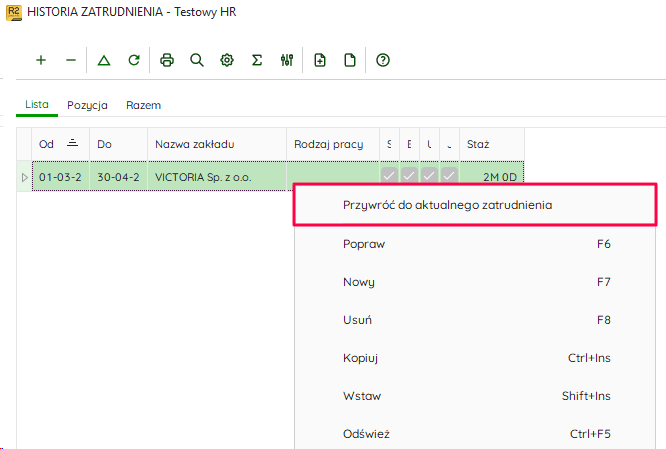Open filter sliders icon in toolbar
This screenshot has height=449, width=666.
(x=287, y=60)
